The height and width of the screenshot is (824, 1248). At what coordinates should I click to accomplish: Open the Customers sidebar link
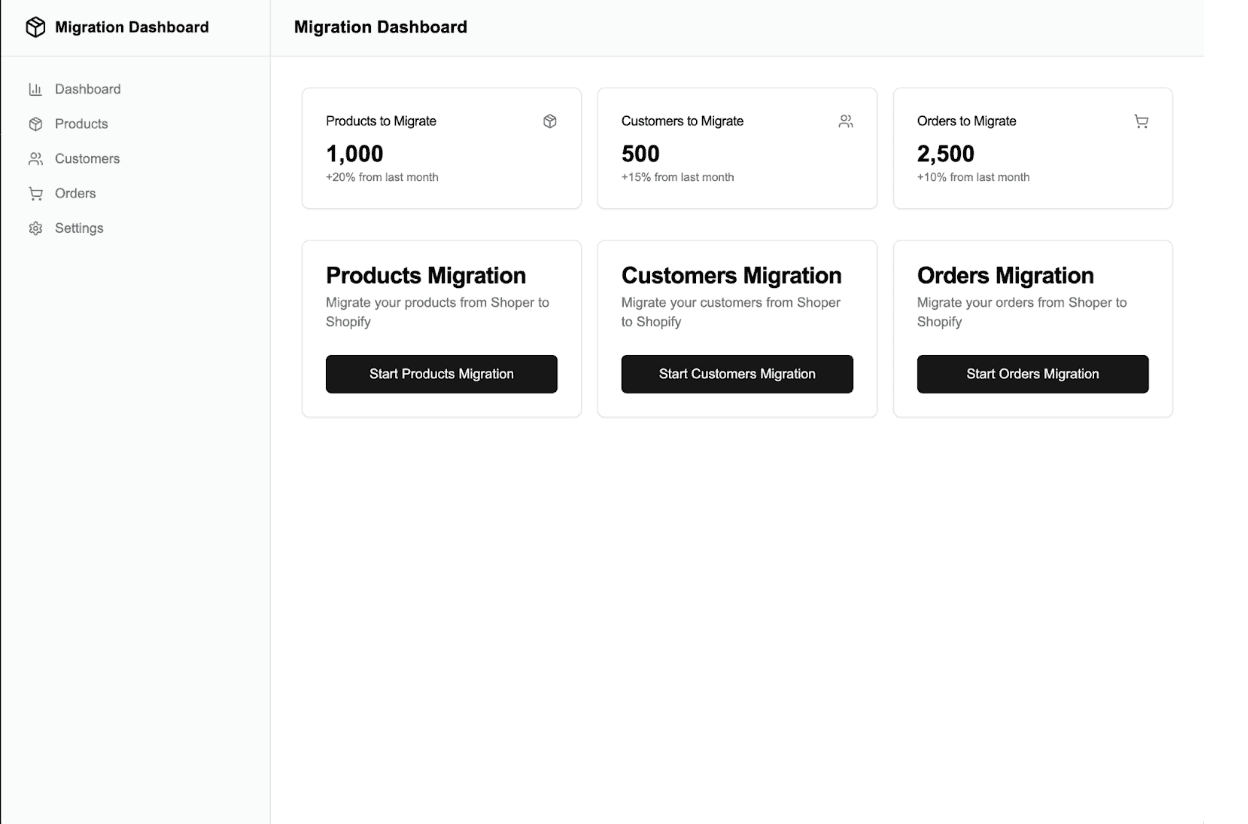point(87,159)
